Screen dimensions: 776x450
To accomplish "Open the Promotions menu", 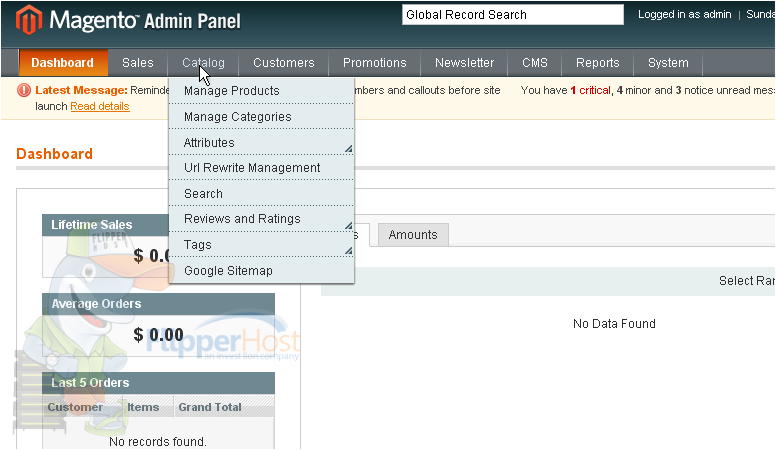I will pyautogui.click(x=375, y=63).
